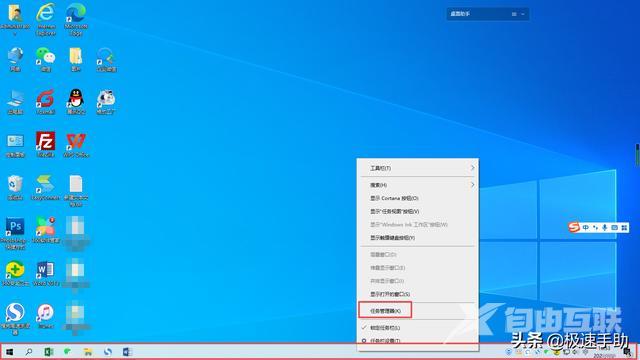The height and width of the screenshot is (360, 640).
Task: Click the 桌面助手 widget title
Action: point(460,14)
